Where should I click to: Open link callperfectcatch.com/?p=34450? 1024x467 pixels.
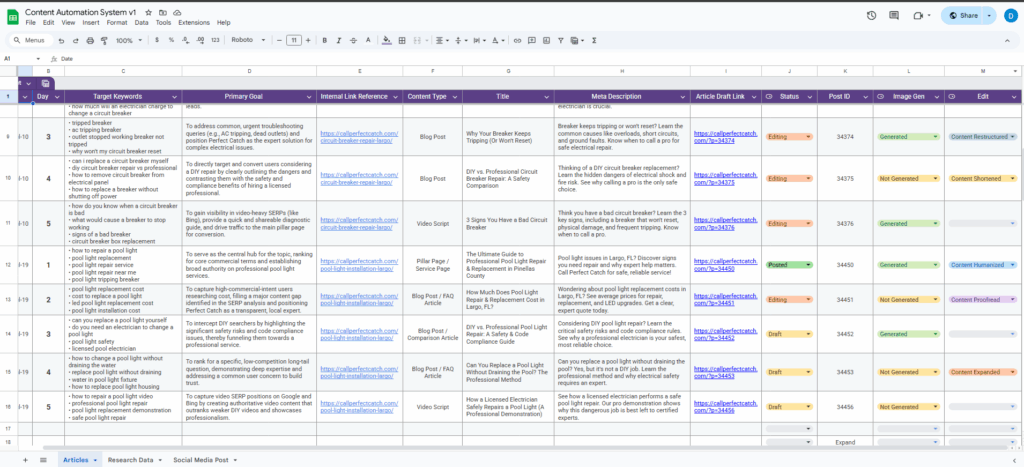(x=725, y=265)
